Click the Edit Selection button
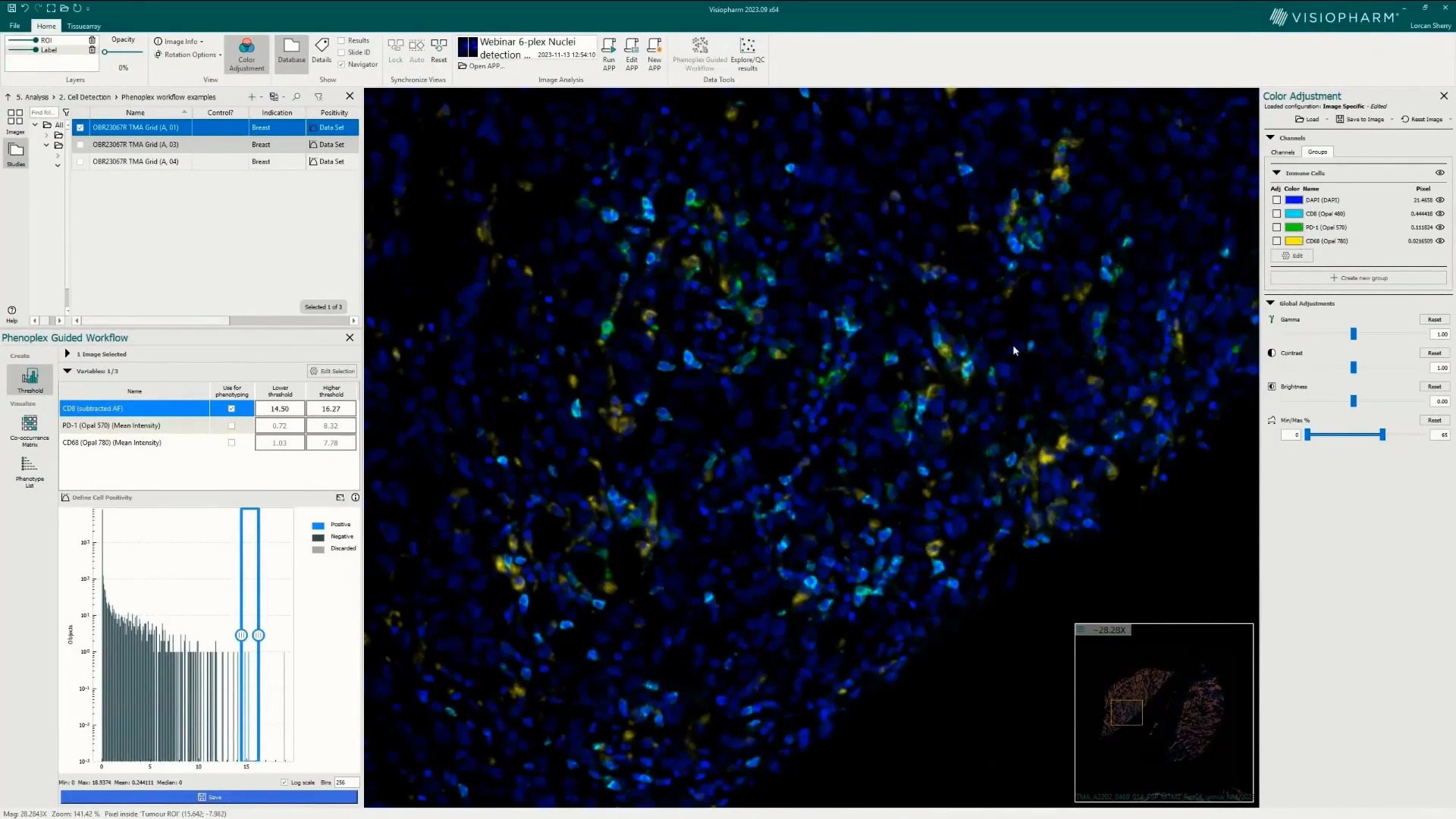Screen dimensions: 1456x819 coord(332,371)
